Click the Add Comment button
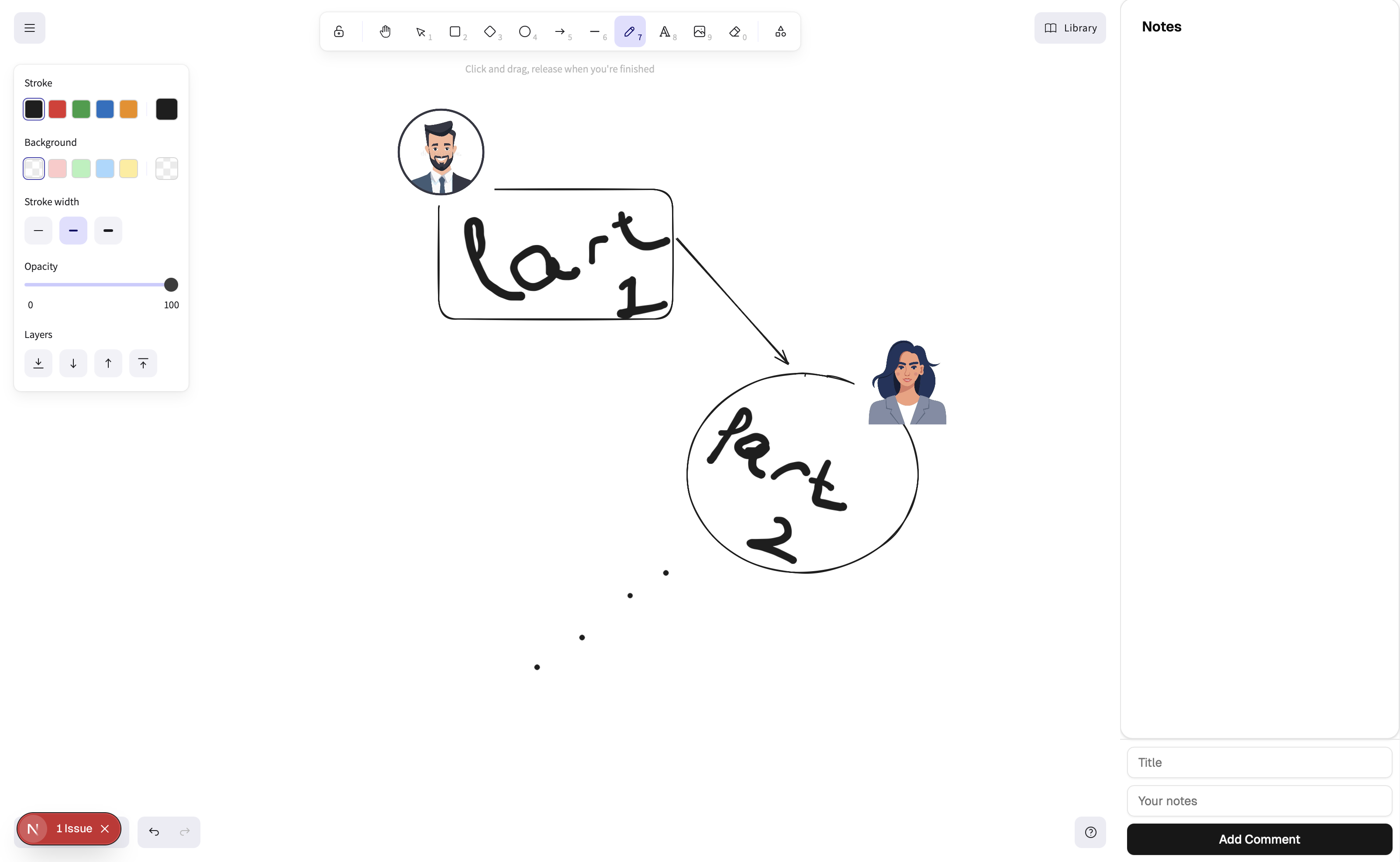The width and height of the screenshot is (1400, 862). click(x=1259, y=838)
